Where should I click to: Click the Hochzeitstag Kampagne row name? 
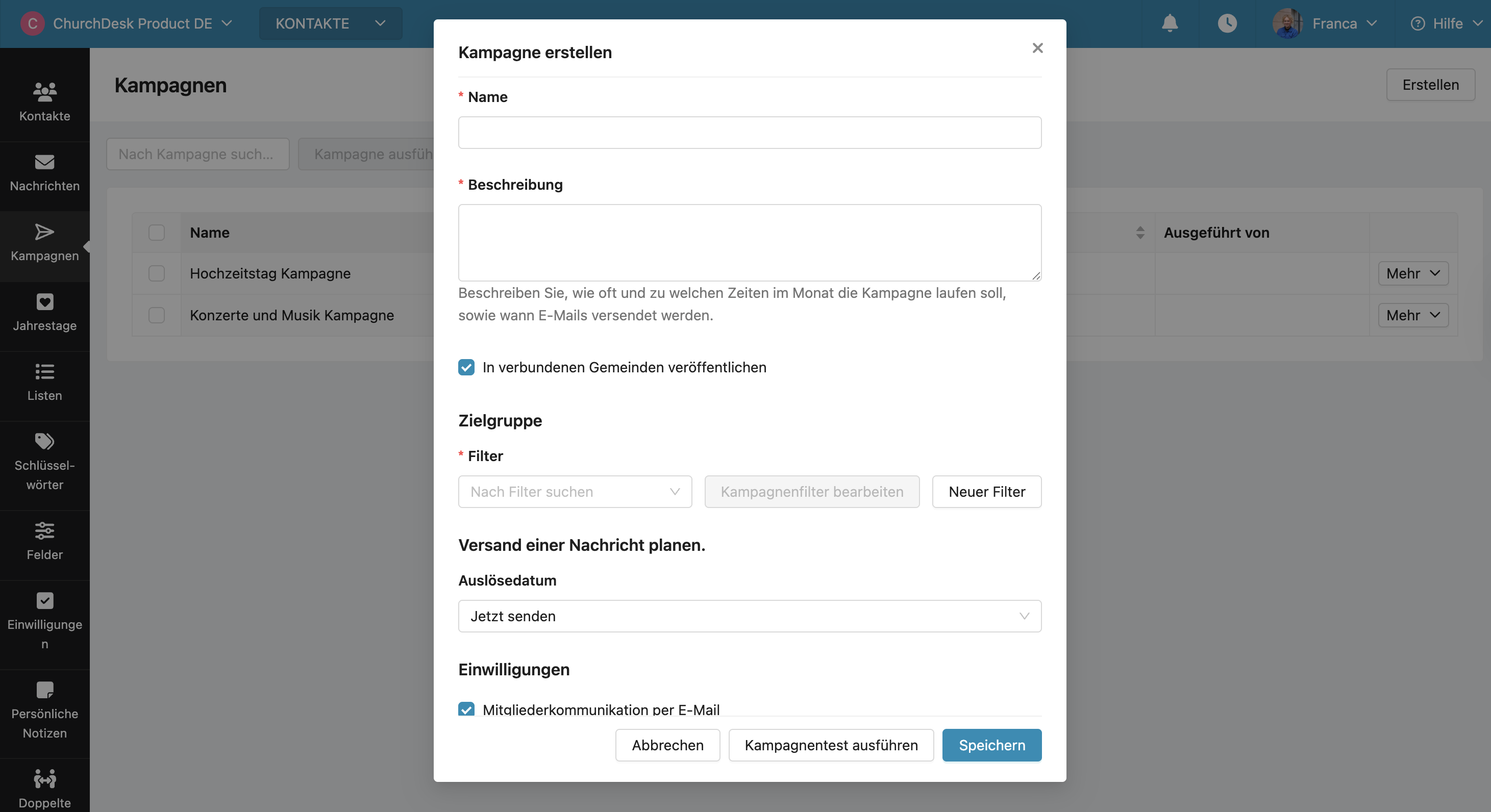click(x=270, y=273)
